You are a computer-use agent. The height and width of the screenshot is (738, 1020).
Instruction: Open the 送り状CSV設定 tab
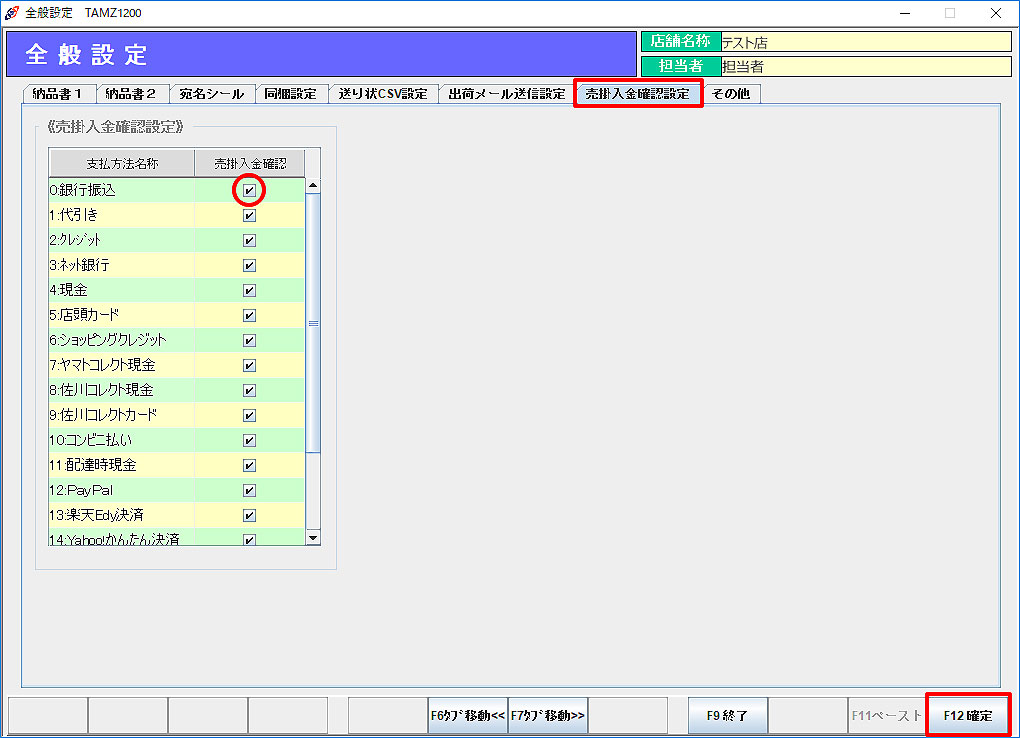[382, 94]
